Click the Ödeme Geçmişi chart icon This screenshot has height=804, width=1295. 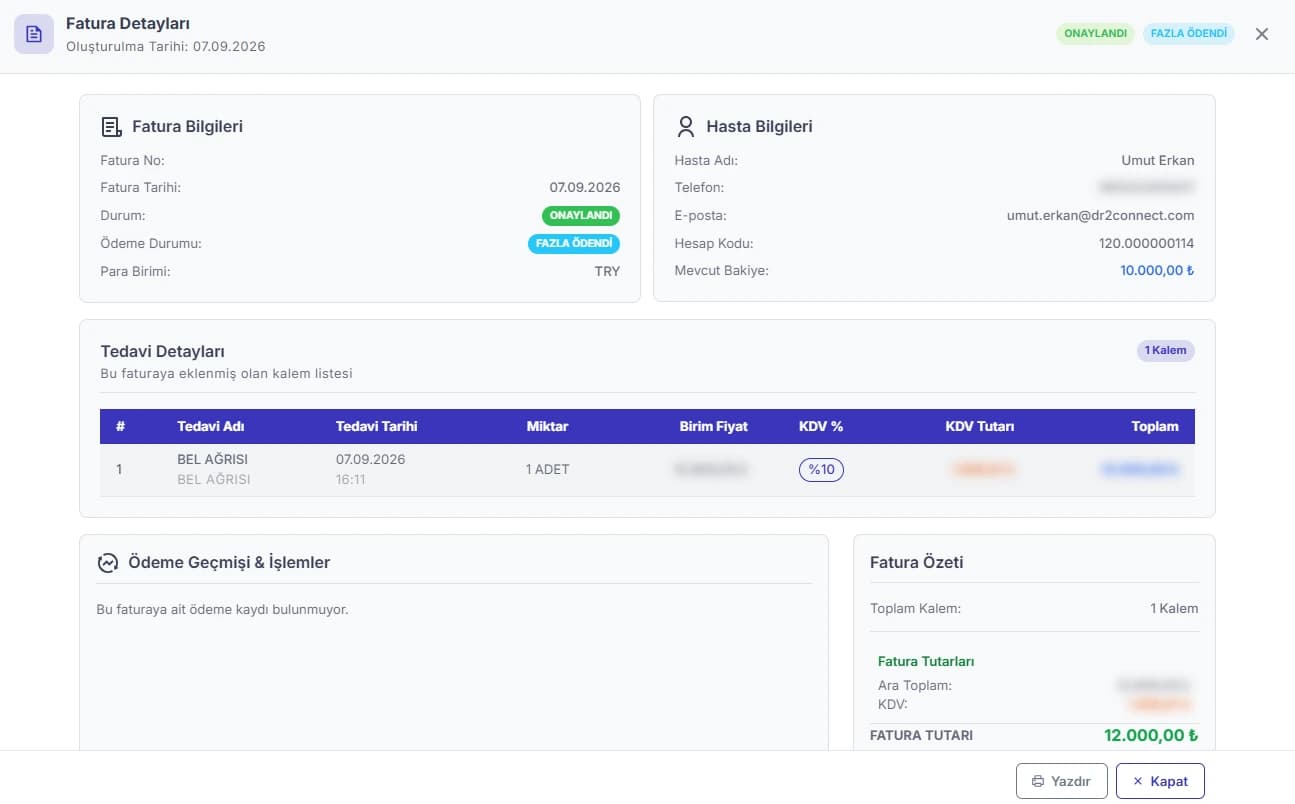click(x=108, y=563)
